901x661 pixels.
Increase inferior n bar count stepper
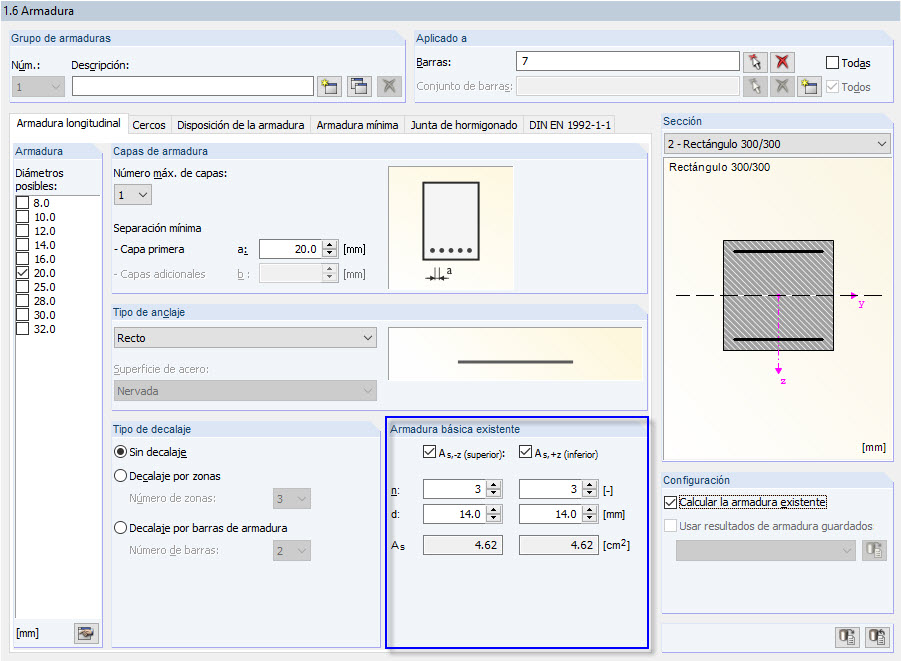pos(590,485)
